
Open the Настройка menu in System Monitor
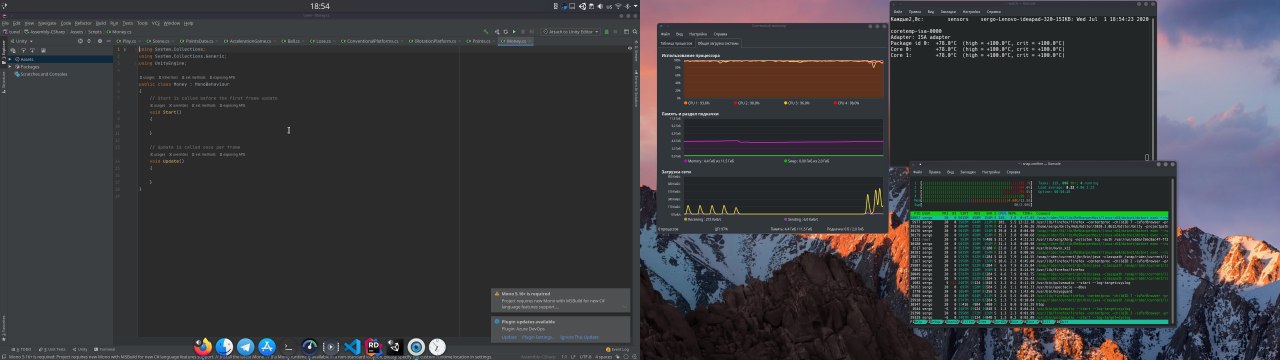point(697,34)
